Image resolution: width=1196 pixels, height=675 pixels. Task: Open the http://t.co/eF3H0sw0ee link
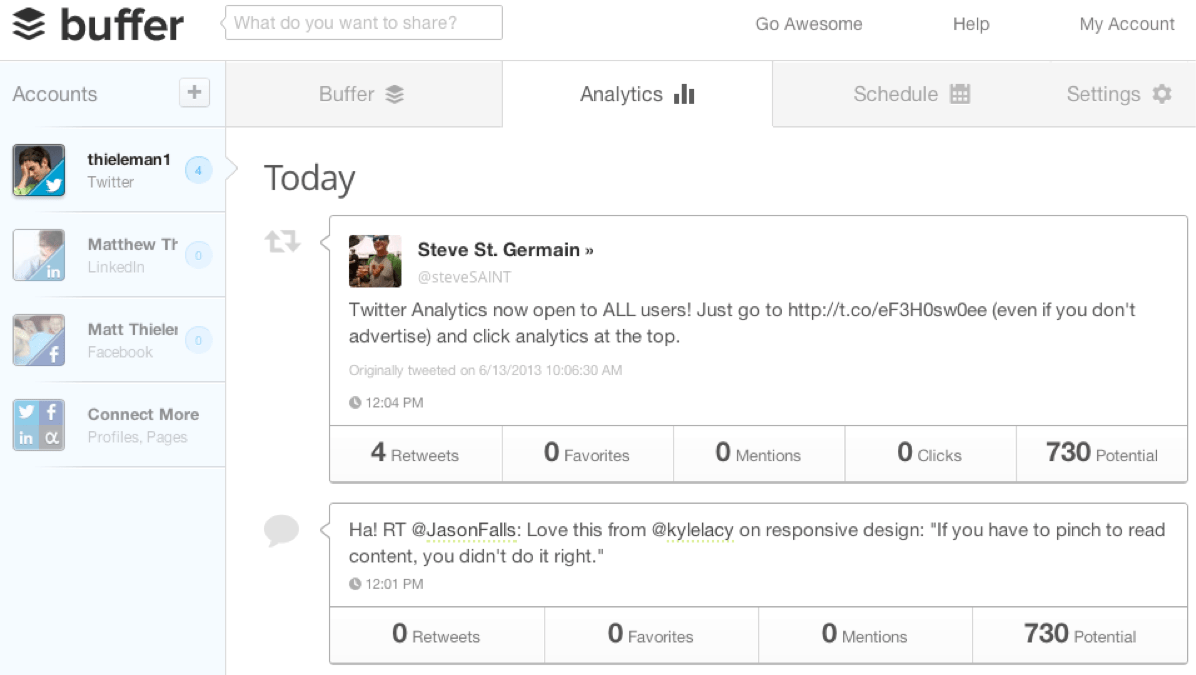887,310
